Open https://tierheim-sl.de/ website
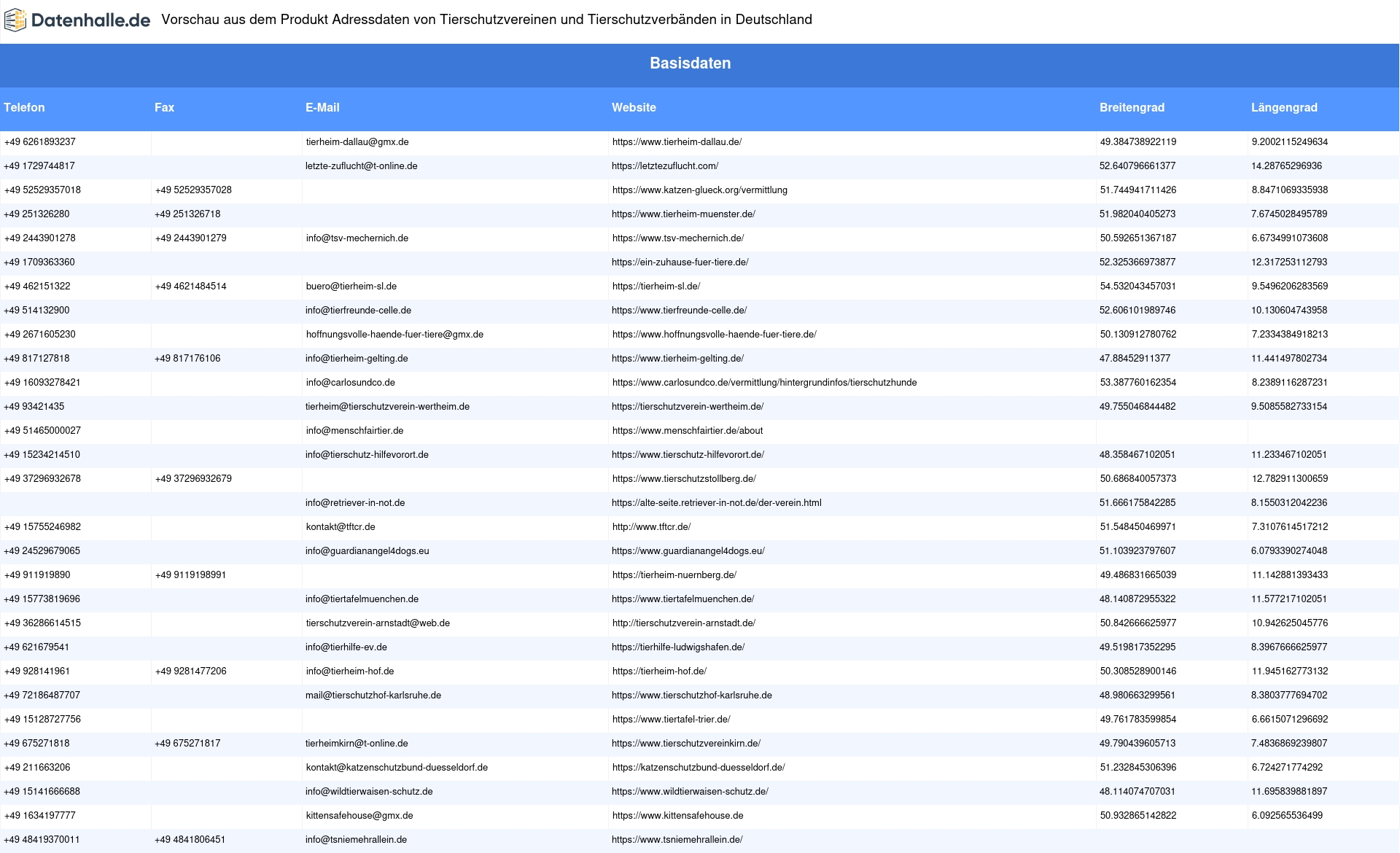 click(656, 287)
